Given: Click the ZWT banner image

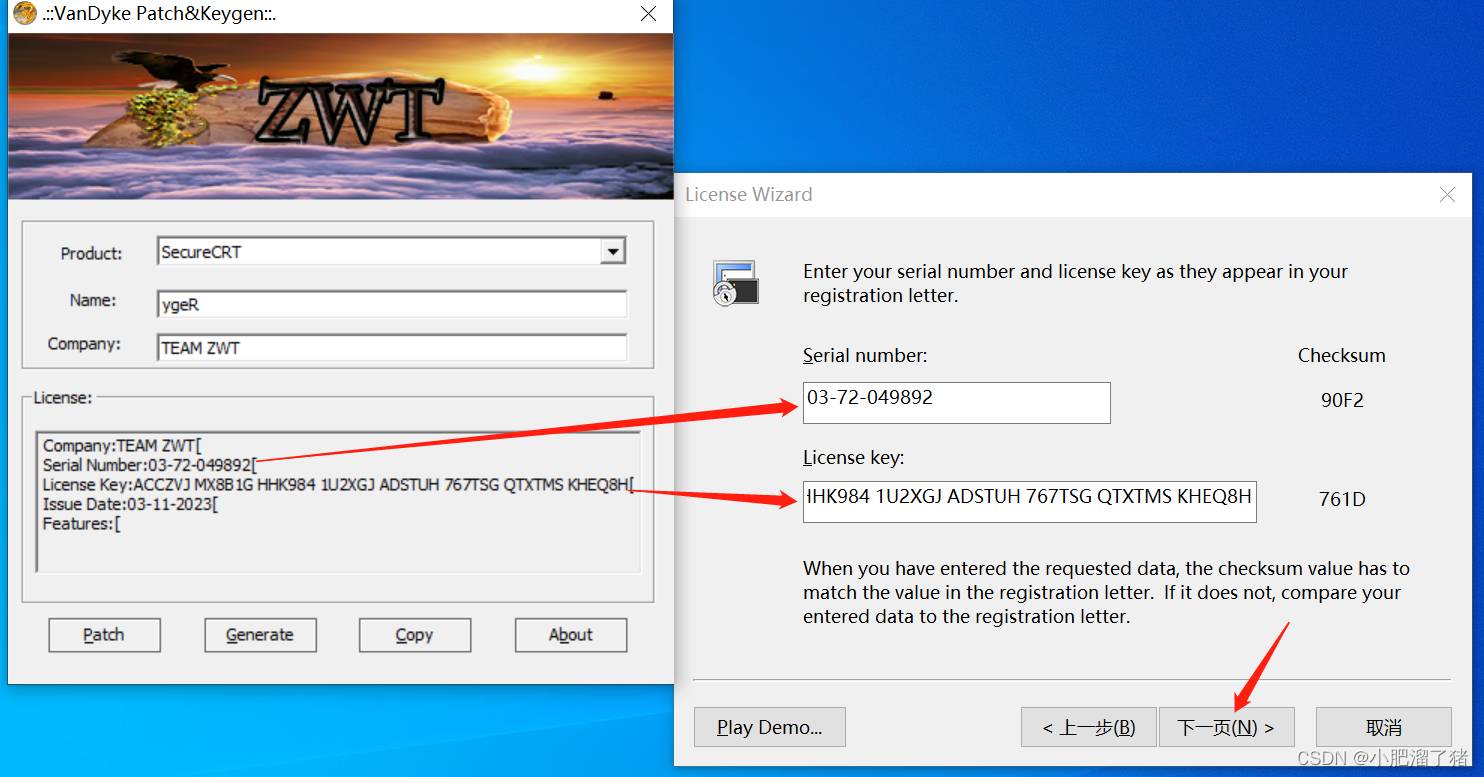Looking at the screenshot, I should tap(340, 116).
